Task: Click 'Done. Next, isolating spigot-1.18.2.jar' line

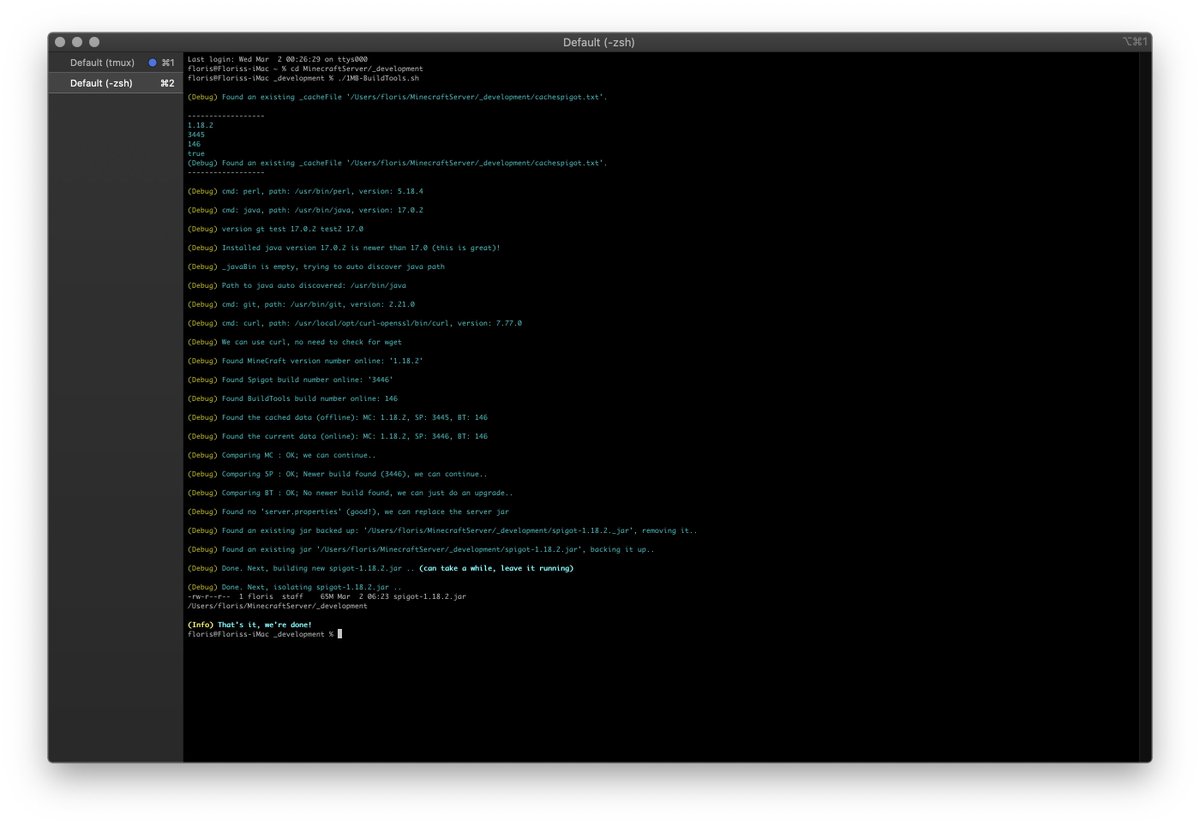Action: [294, 587]
